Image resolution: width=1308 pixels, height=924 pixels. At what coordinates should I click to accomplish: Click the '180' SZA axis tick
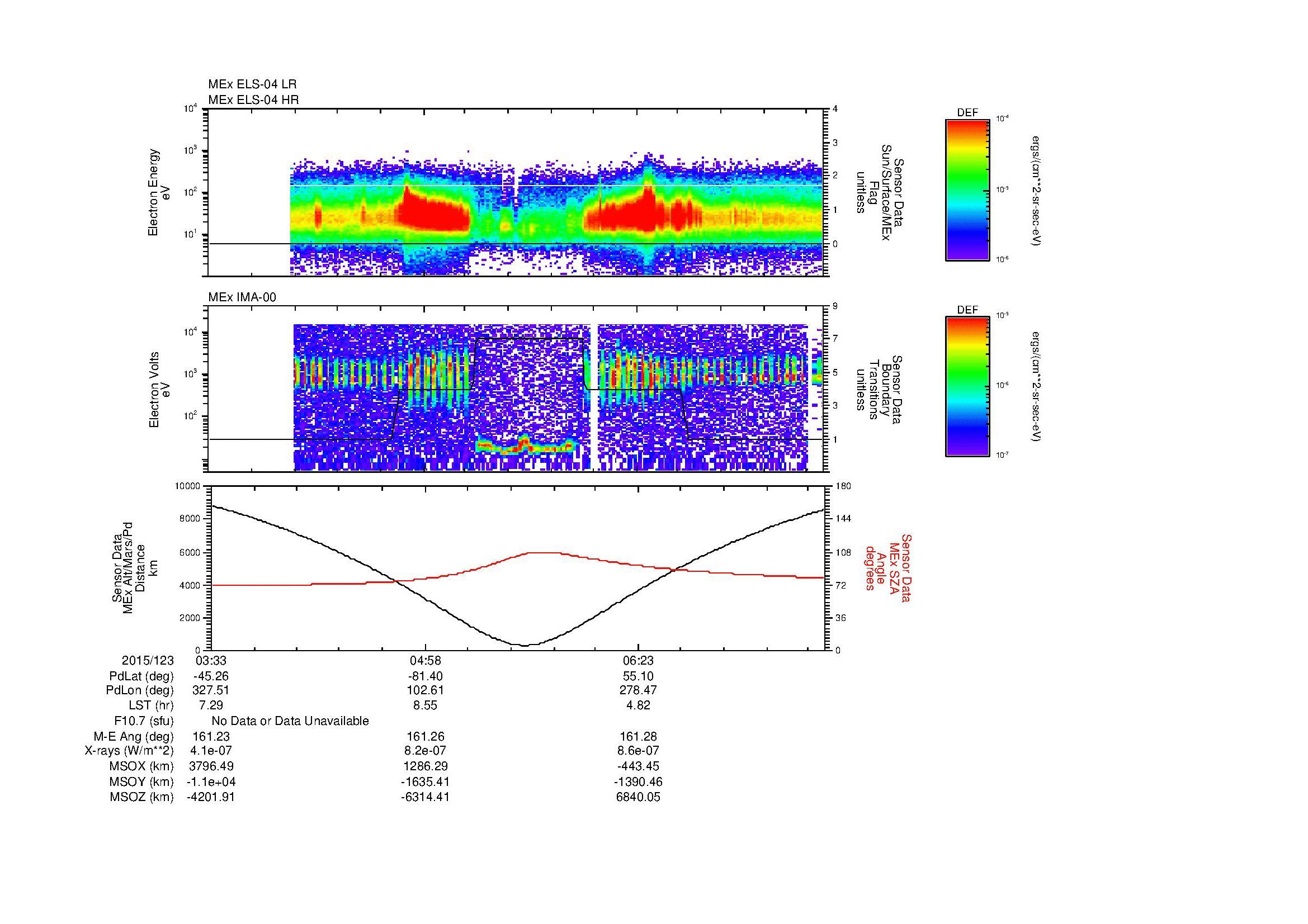pyautogui.click(x=843, y=486)
